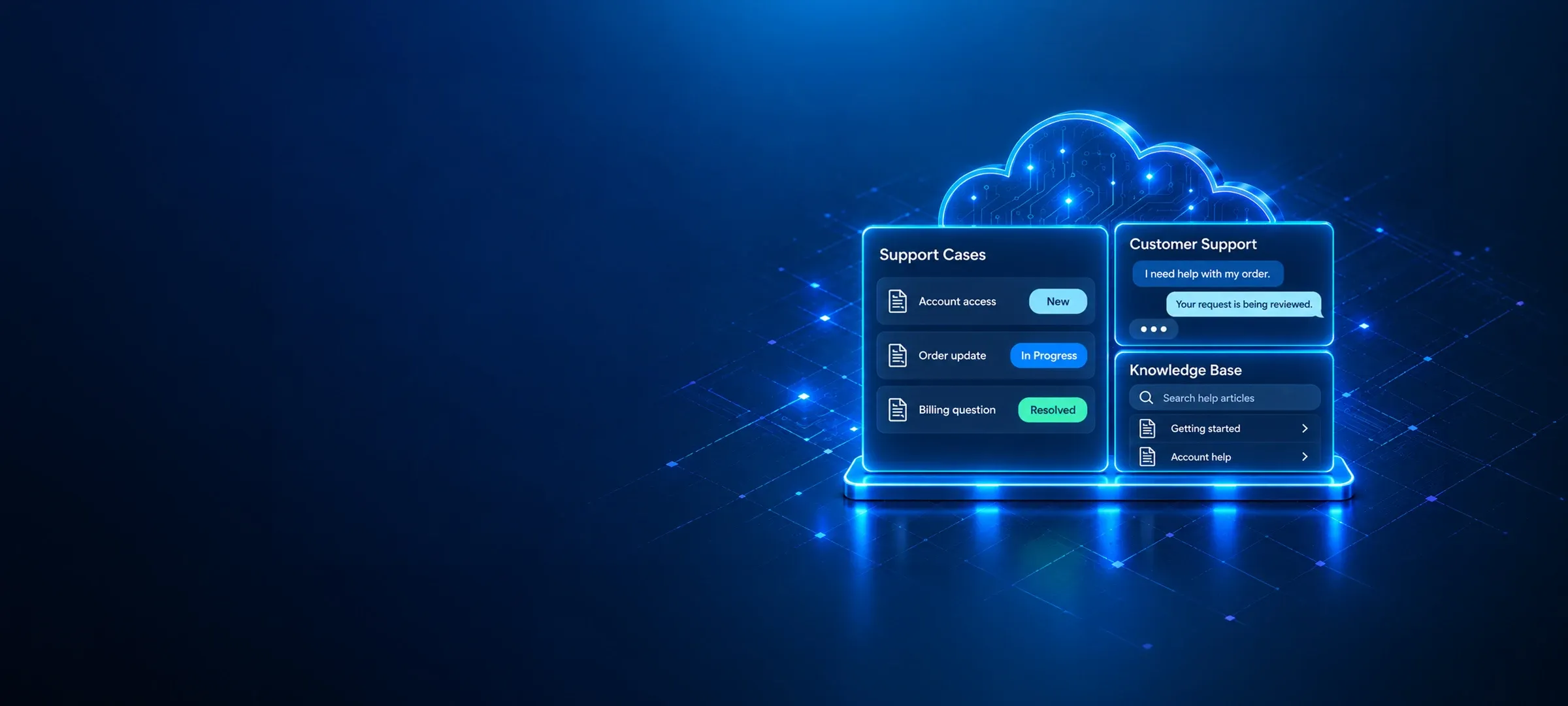The height and width of the screenshot is (706, 1568).
Task: Open the Billing question case
Action: pos(986,410)
